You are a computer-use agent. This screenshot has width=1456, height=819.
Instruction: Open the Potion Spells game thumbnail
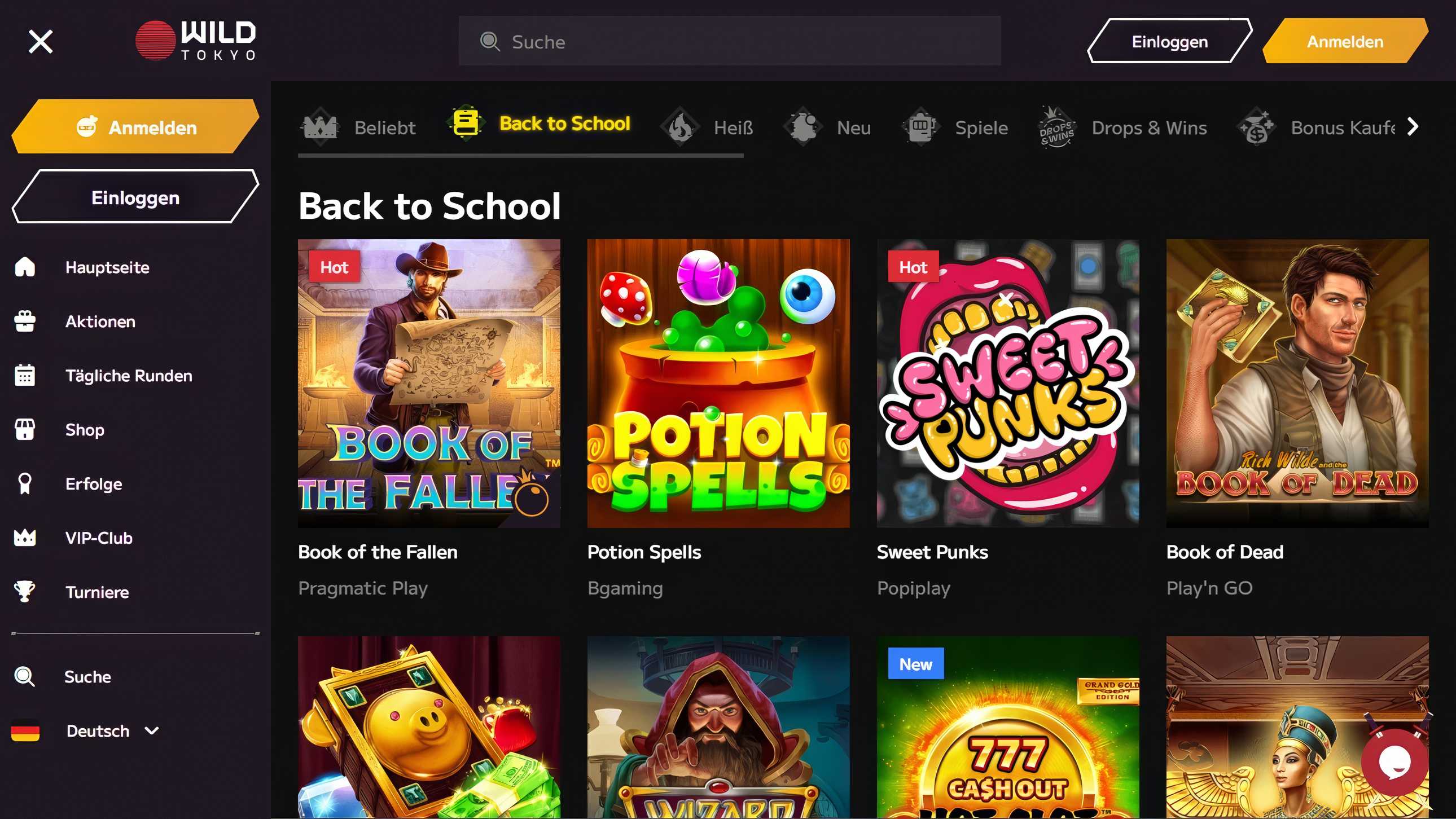(718, 384)
